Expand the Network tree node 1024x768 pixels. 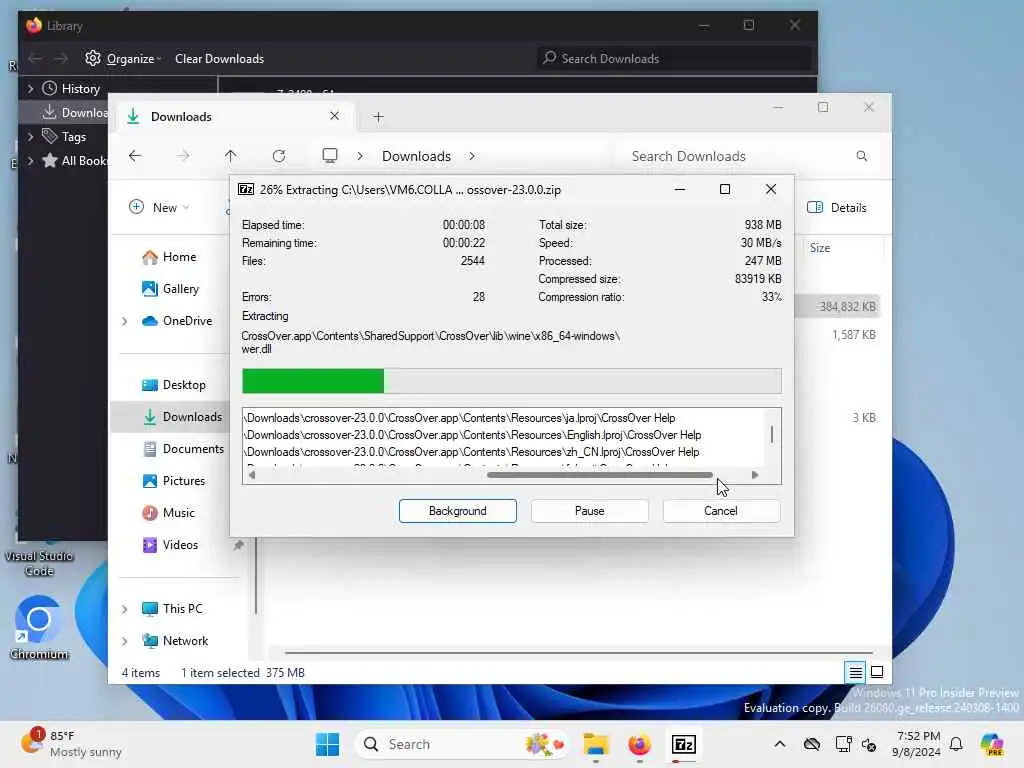pyautogui.click(x=125, y=641)
